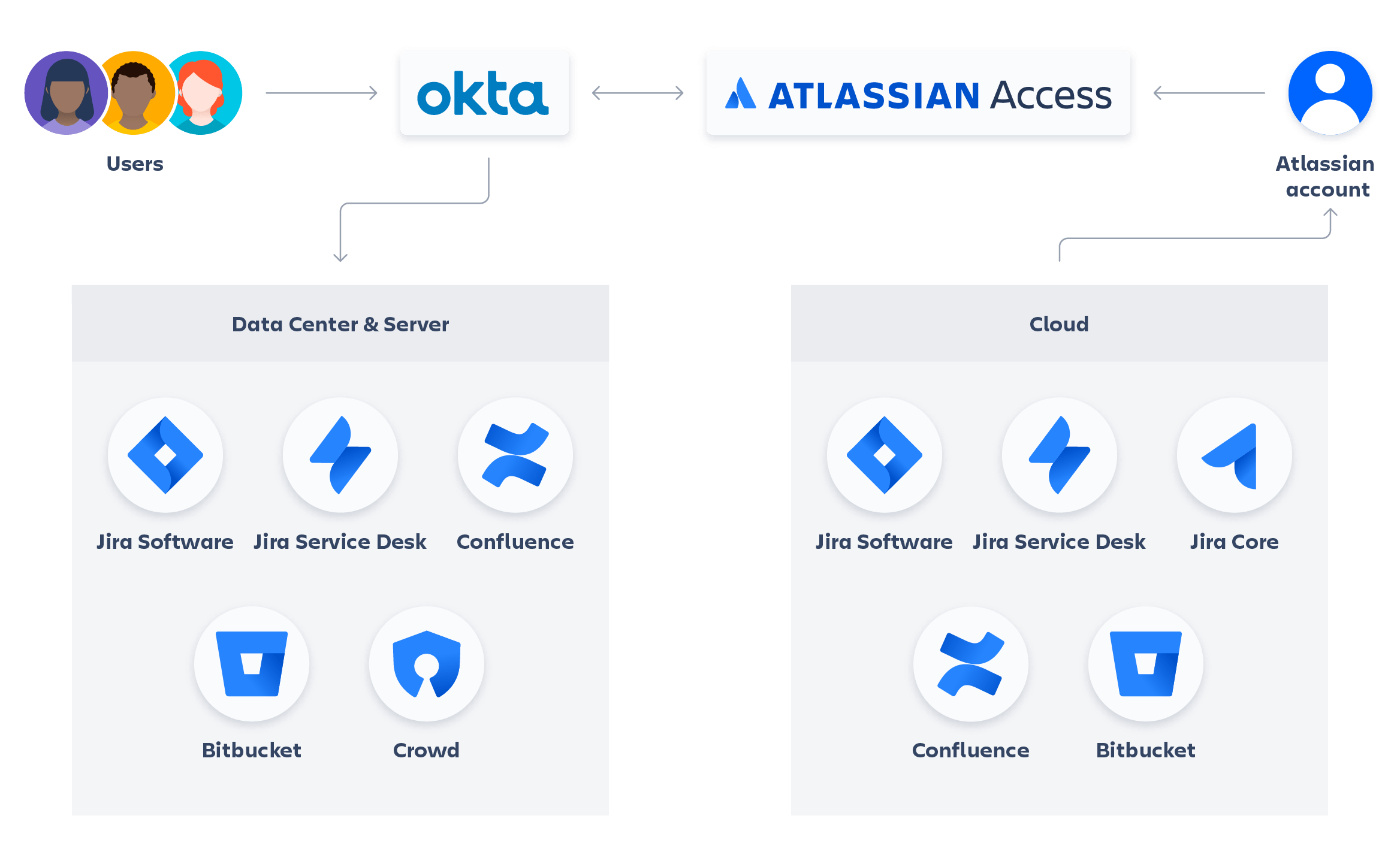1400x867 pixels.
Task: Select the Jira Software icon in Cloud
Action: pyautogui.click(x=878, y=461)
